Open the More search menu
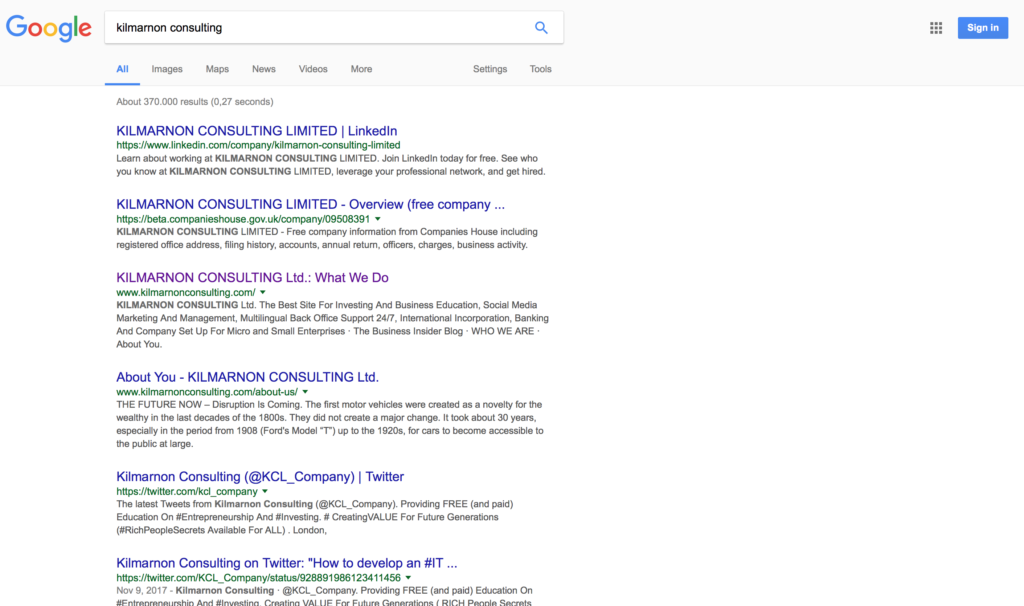The width and height of the screenshot is (1024, 606). point(361,69)
